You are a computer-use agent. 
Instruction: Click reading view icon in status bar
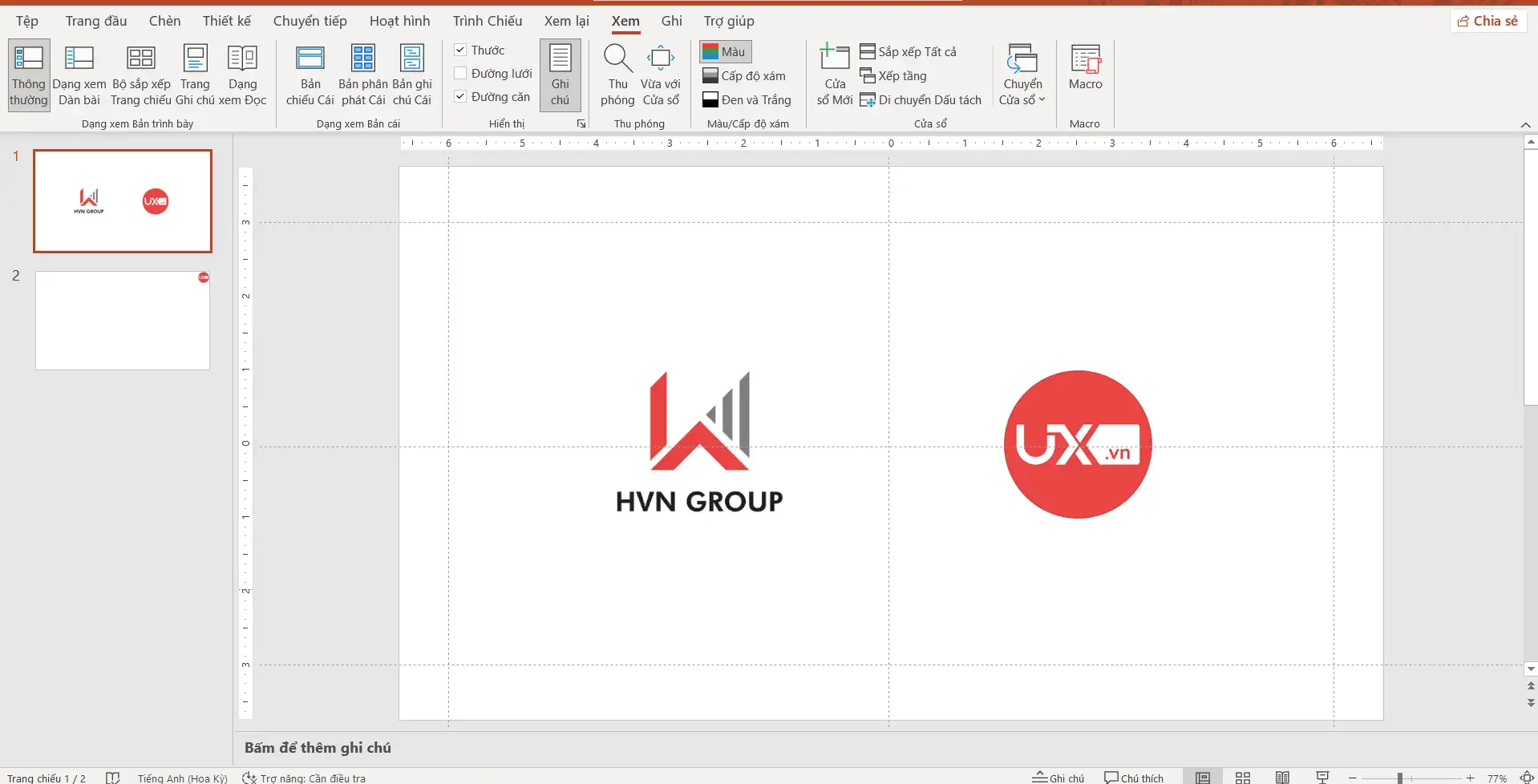coord(1283,778)
